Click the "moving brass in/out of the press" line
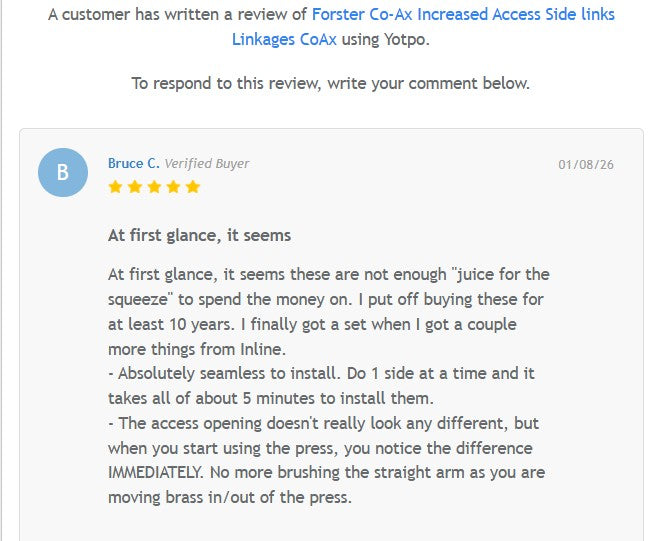Image resolution: width=658 pixels, height=541 pixels. pos(230,497)
